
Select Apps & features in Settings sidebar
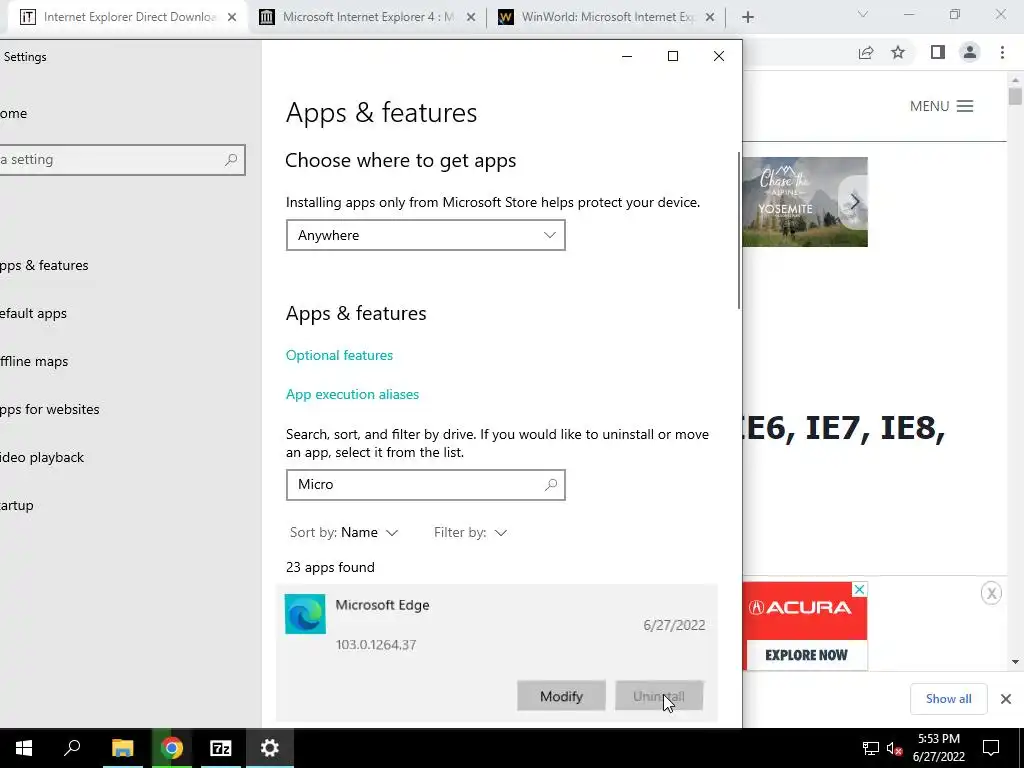coord(44,265)
